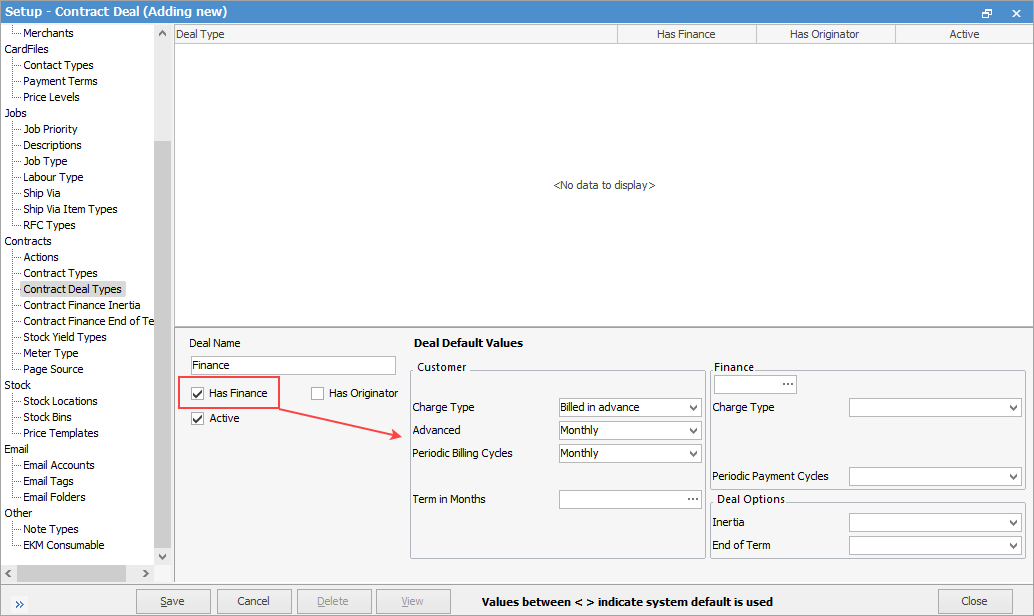The image size is (1034, 616).
Task: Select Price Levels tree item
Action: coord(51,97)
